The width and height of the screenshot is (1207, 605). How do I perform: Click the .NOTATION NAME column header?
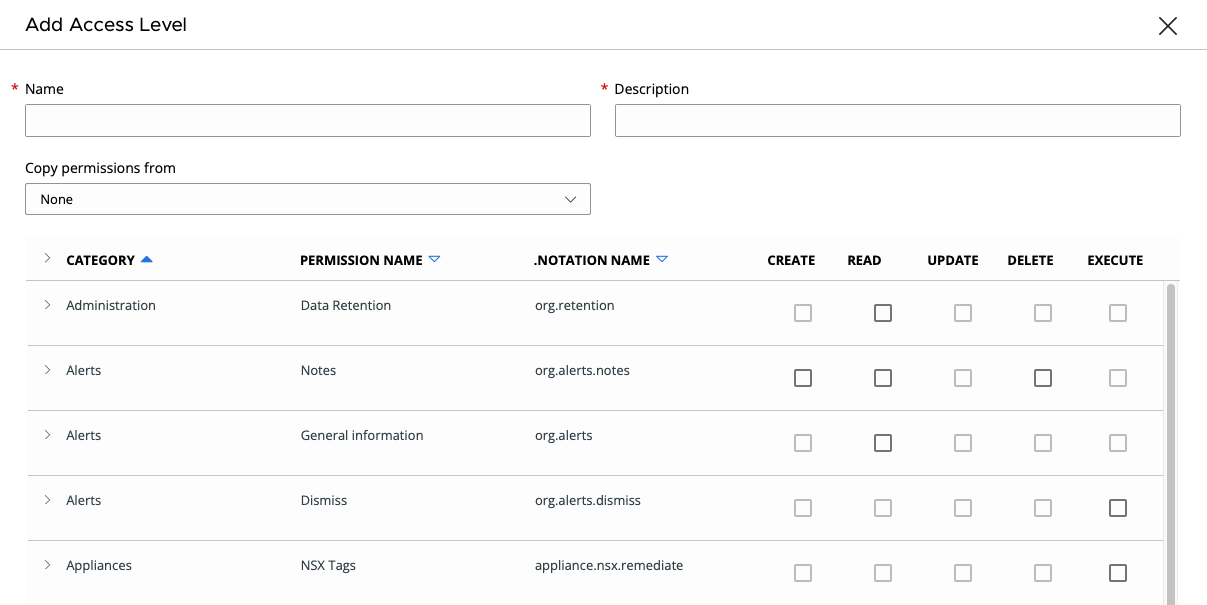pos(592,260)
